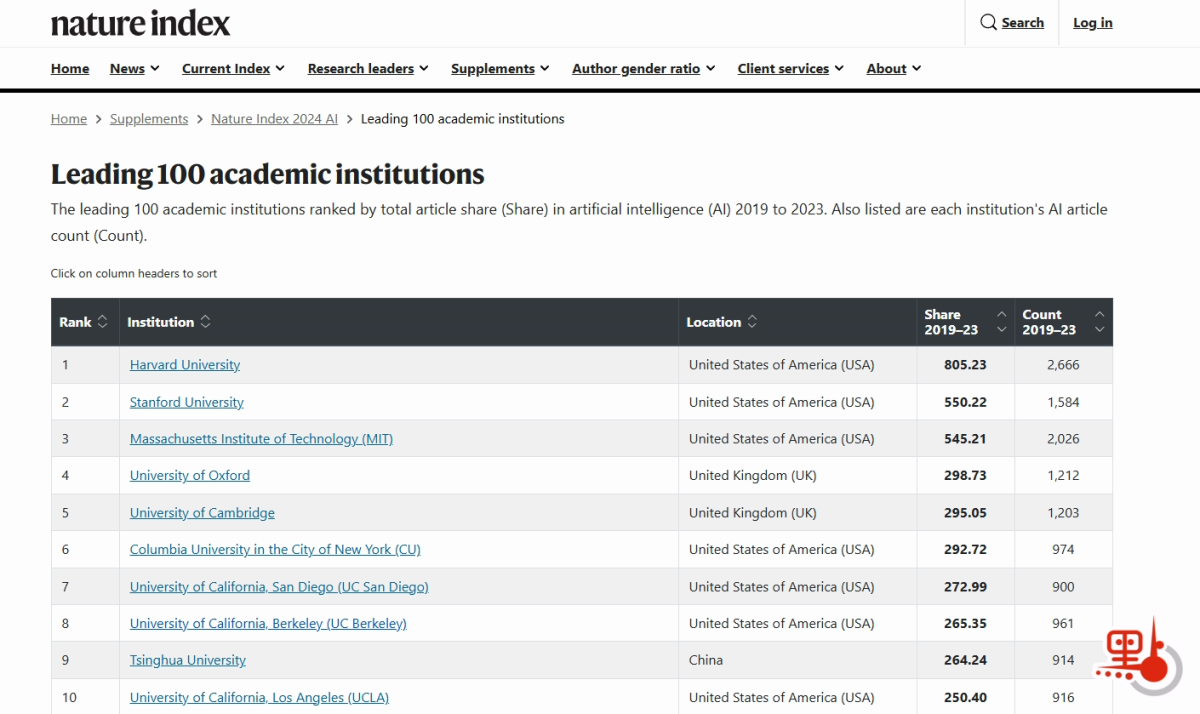
Task: Click the Count value 2,026
Action: pos(1063,439)
